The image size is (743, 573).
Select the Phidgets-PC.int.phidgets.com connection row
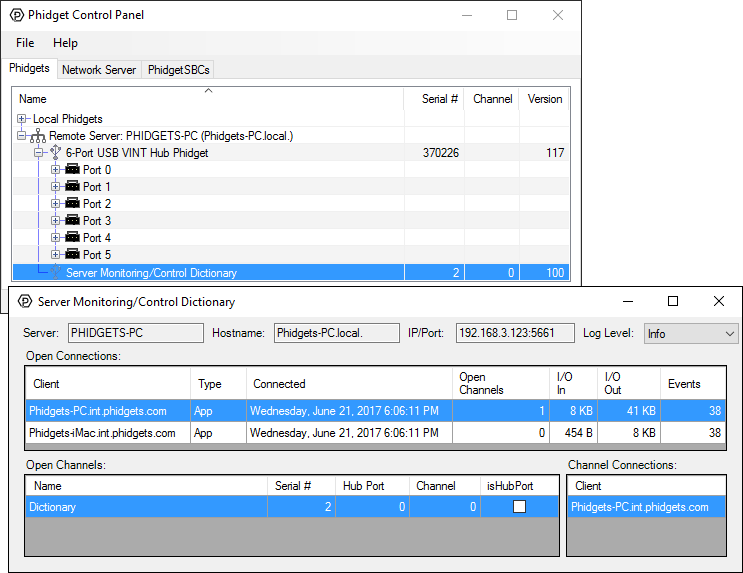[x=375, y=410]
